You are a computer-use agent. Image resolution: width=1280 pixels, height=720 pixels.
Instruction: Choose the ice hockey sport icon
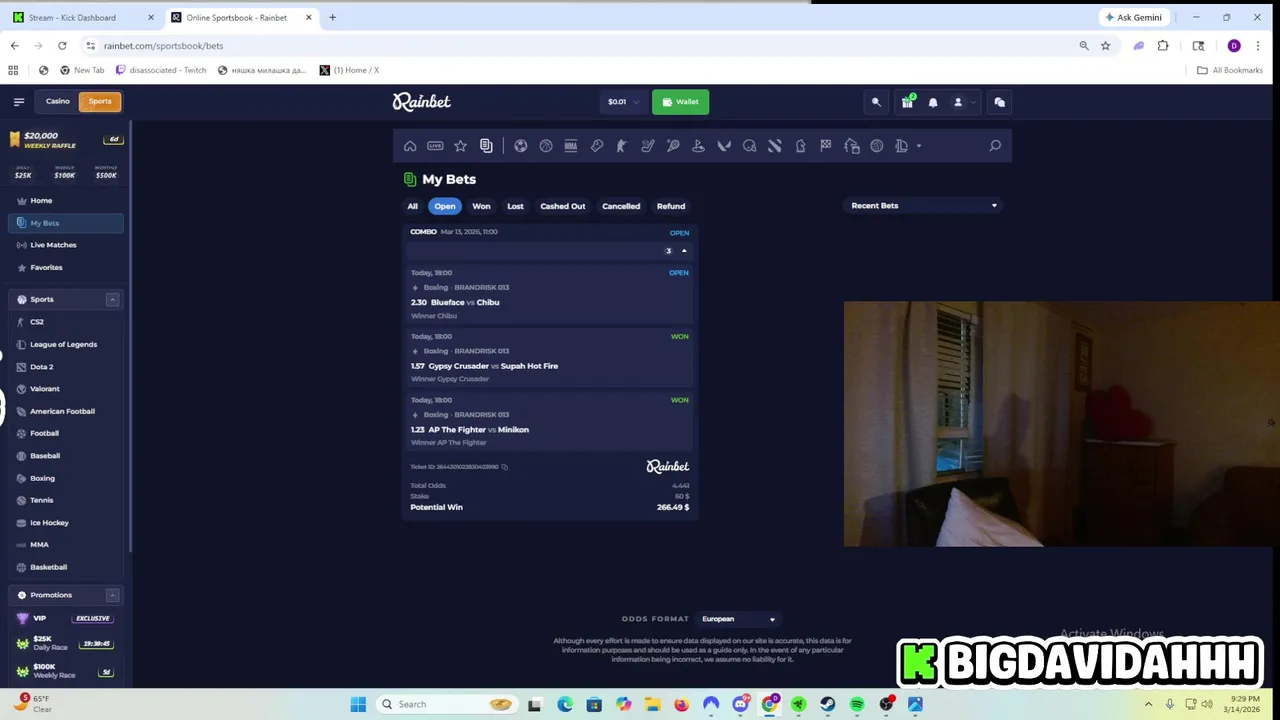[x=647, y=146]
